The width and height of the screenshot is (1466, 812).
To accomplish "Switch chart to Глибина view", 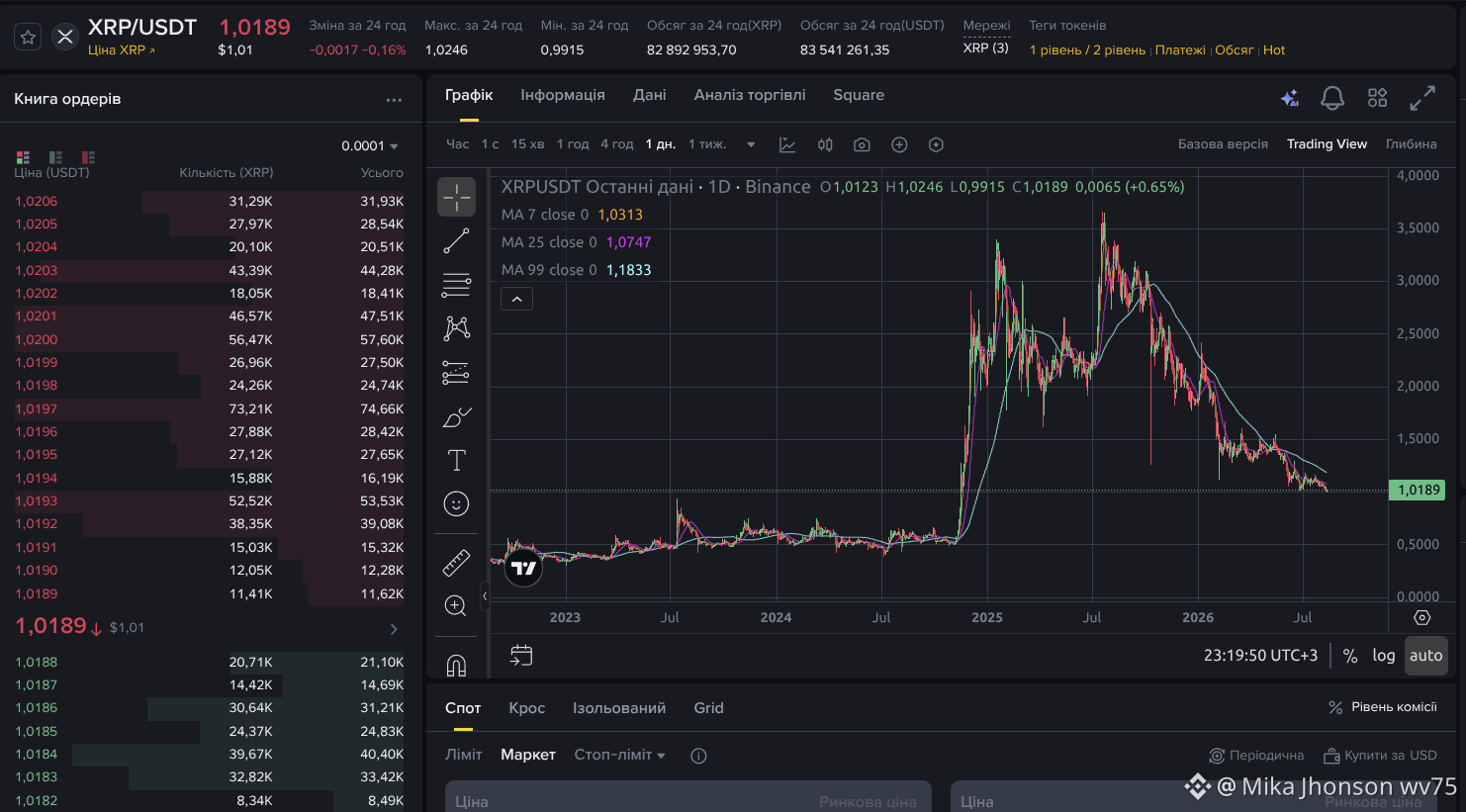I will 1411,144.
